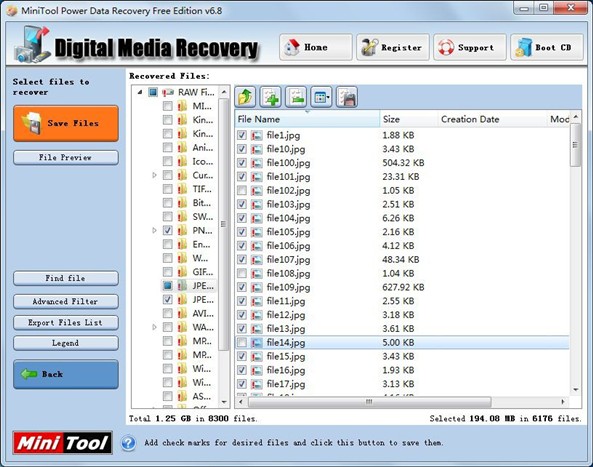The image size is (593, 467).
Task: Click the Boot CD button
Action: click(x=547, y=47)
